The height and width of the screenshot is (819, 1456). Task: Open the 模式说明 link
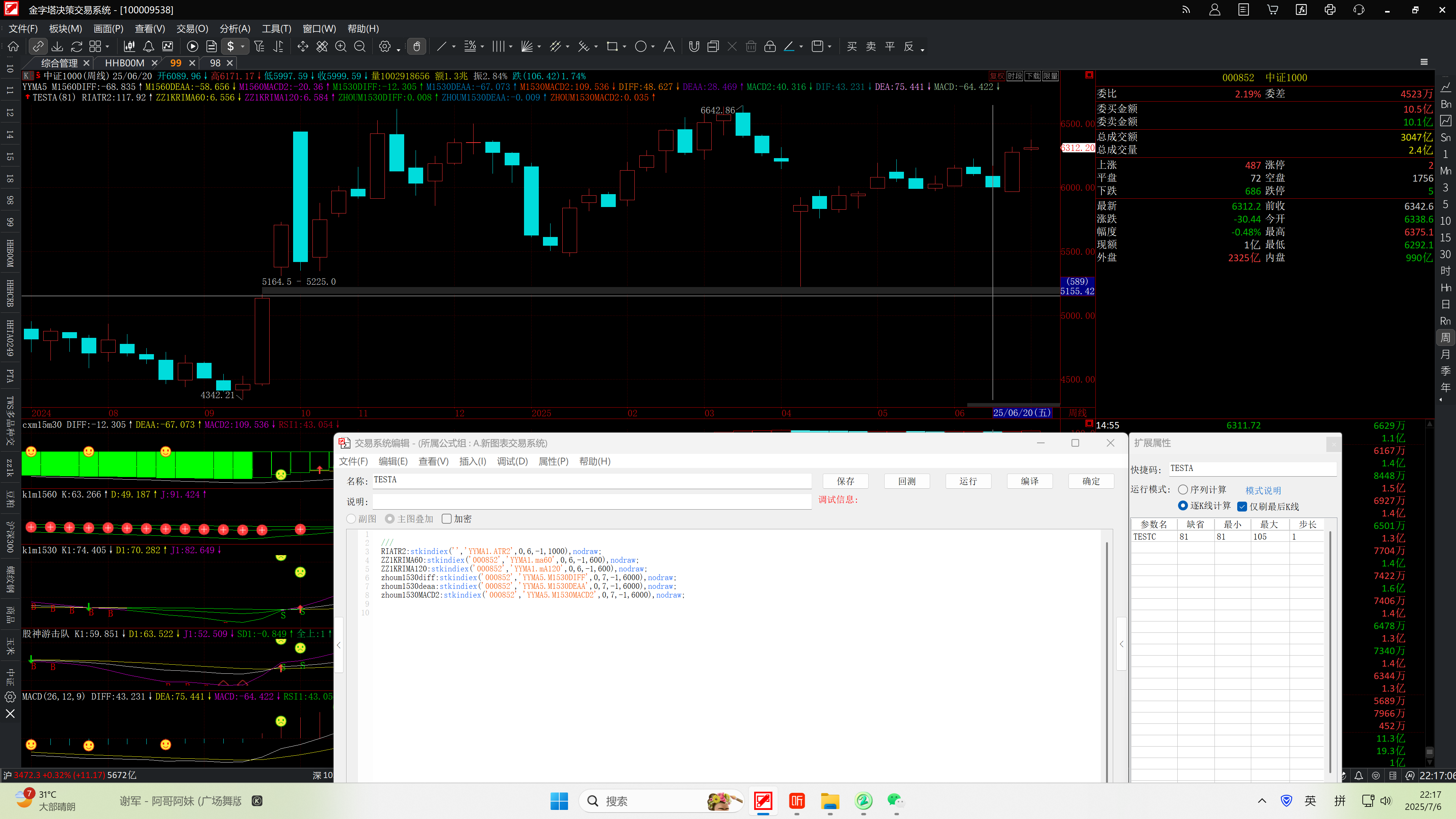[x=1263, y=490]
